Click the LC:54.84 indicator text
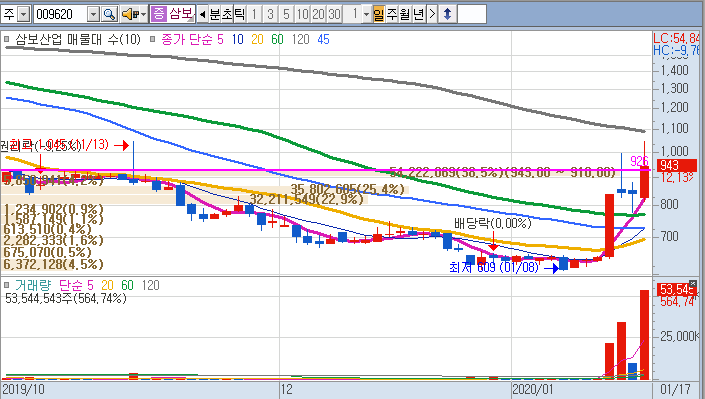Image resolution: width=705 pixels, height=399 pixels. (x=677, y=38)
